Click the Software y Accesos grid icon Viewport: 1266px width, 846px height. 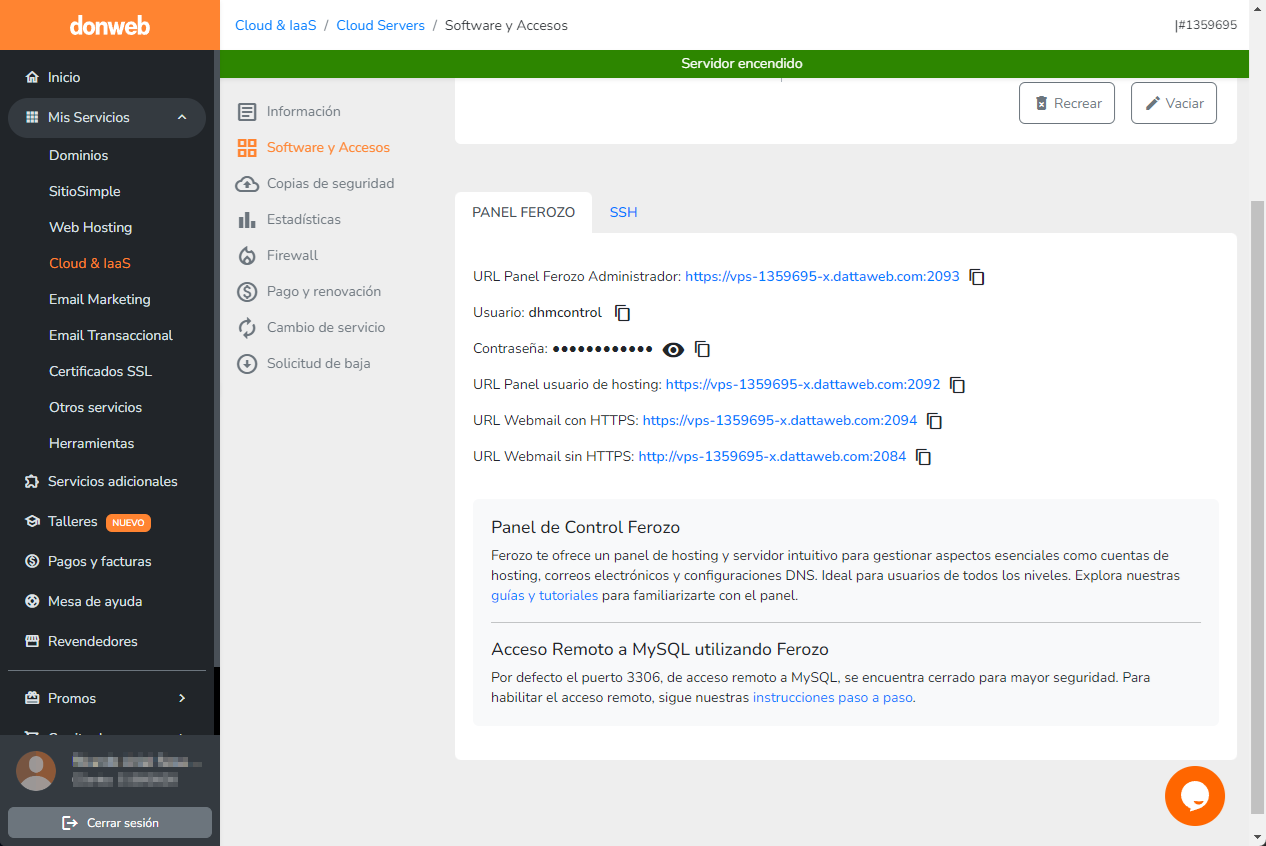click(x=247, y=147)
